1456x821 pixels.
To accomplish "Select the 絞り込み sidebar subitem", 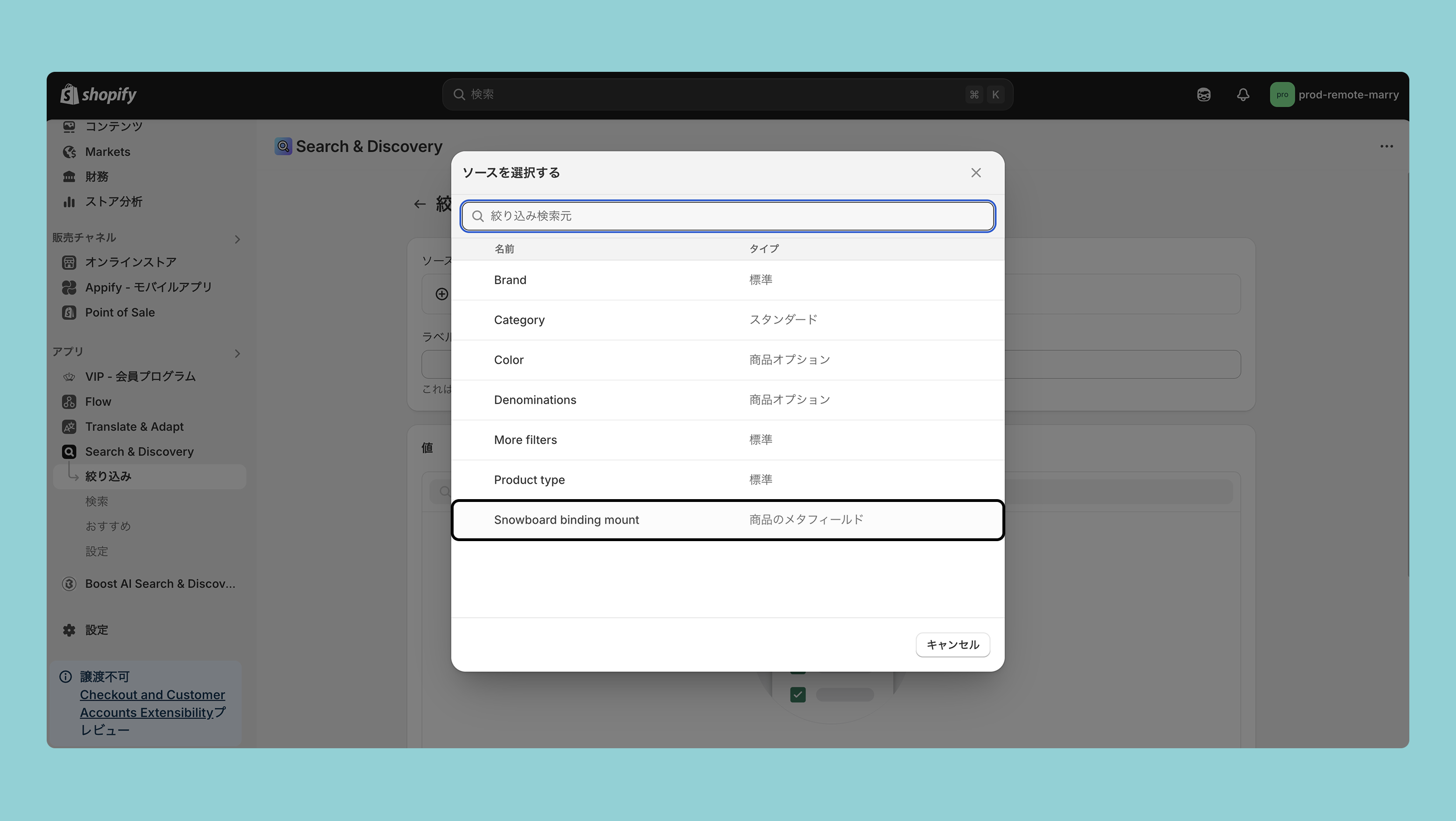I will coord(108,476).
